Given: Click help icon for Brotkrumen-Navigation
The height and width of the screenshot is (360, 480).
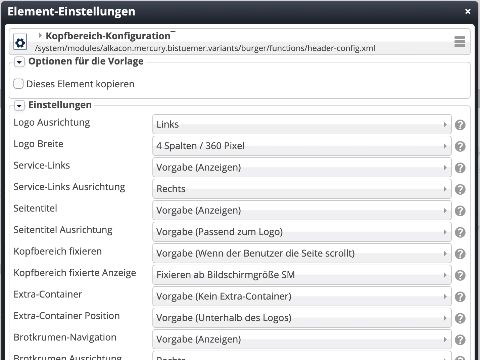Looking at the screenshot, I should (x=460, y=340).
